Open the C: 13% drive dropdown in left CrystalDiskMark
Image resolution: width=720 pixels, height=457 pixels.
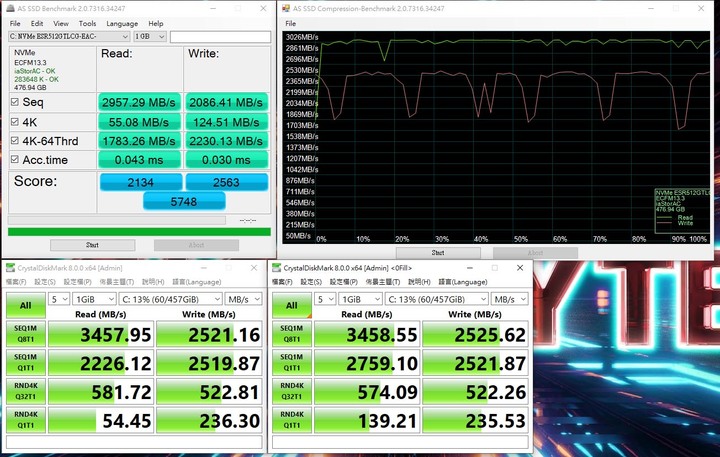click(x=170, y=299)
